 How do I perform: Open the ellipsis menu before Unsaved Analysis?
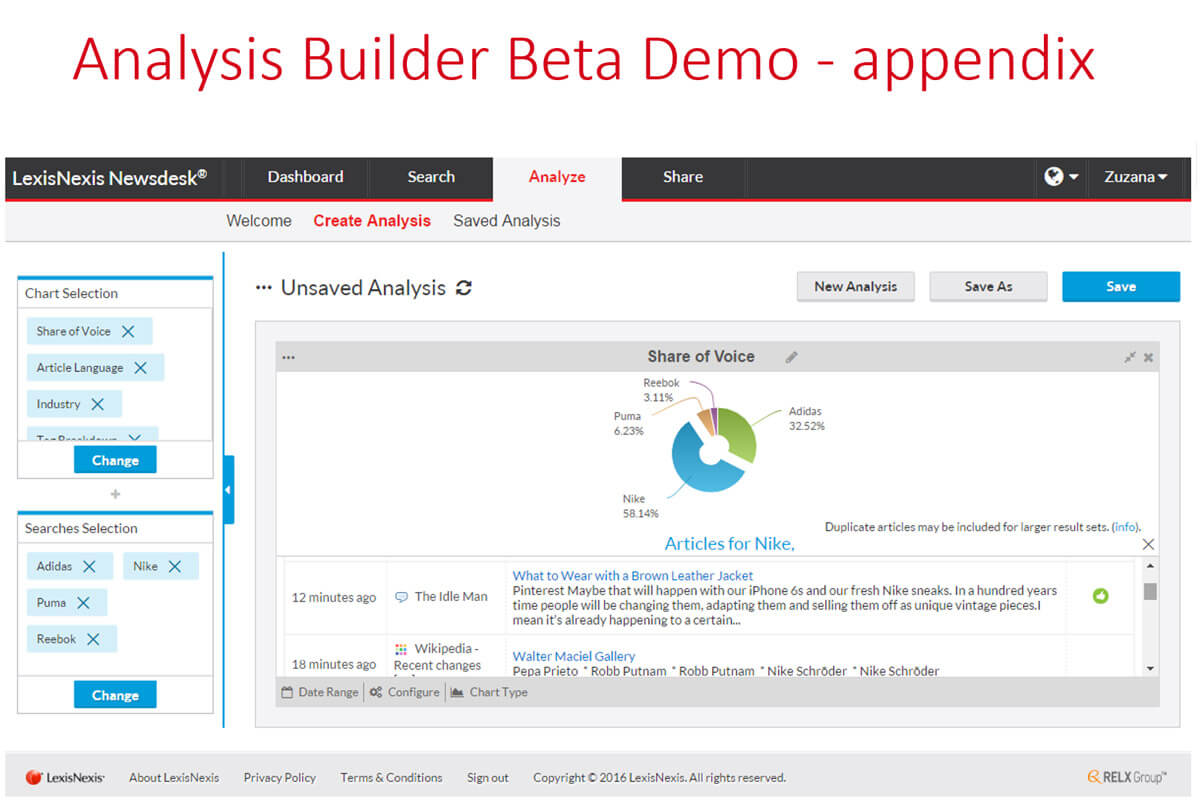(264, 288)
